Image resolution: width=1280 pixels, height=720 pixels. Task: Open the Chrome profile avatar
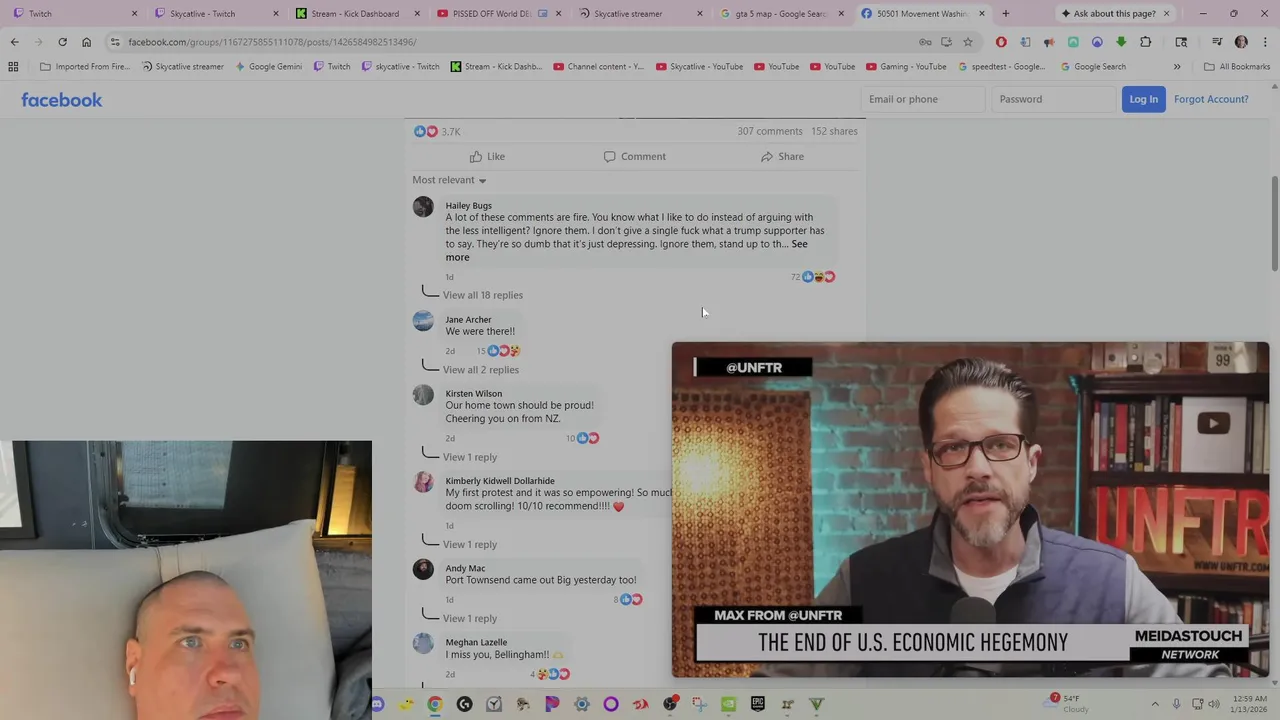1241,42
